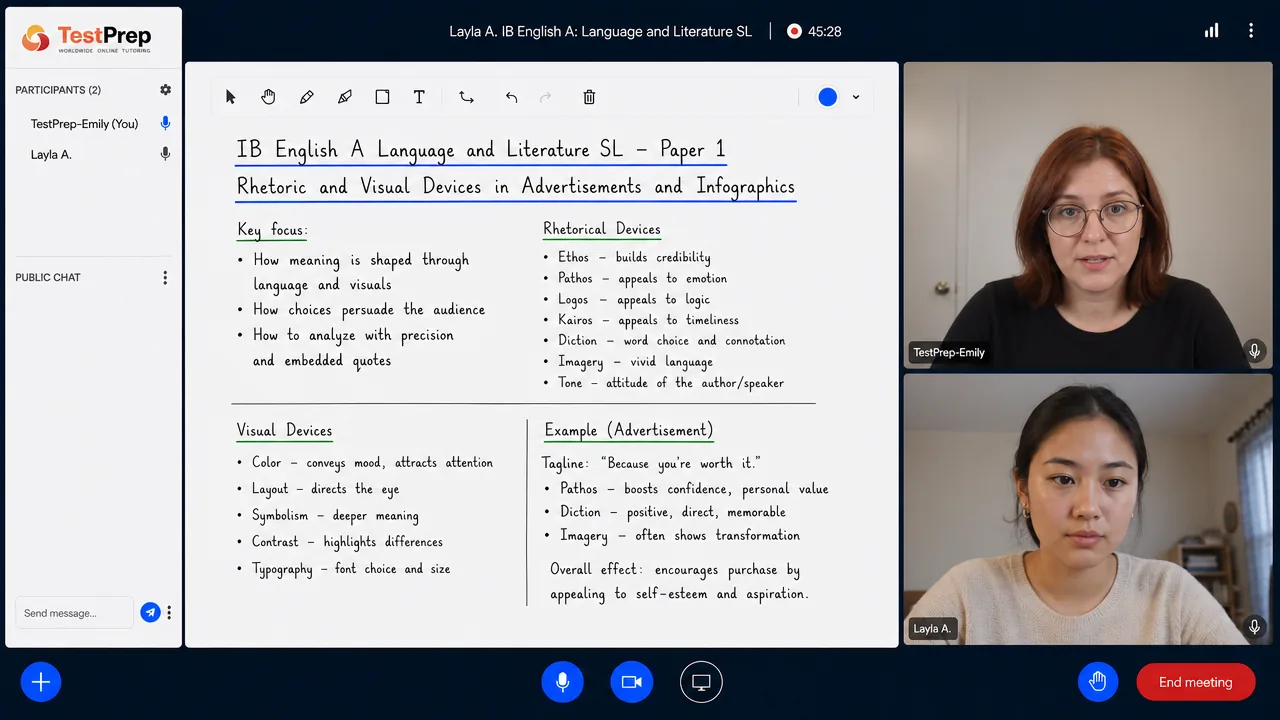Click "Kairos – appeals to timeliness" line
This screenshot has height=720, width=1280.
(x=648, y=320)
